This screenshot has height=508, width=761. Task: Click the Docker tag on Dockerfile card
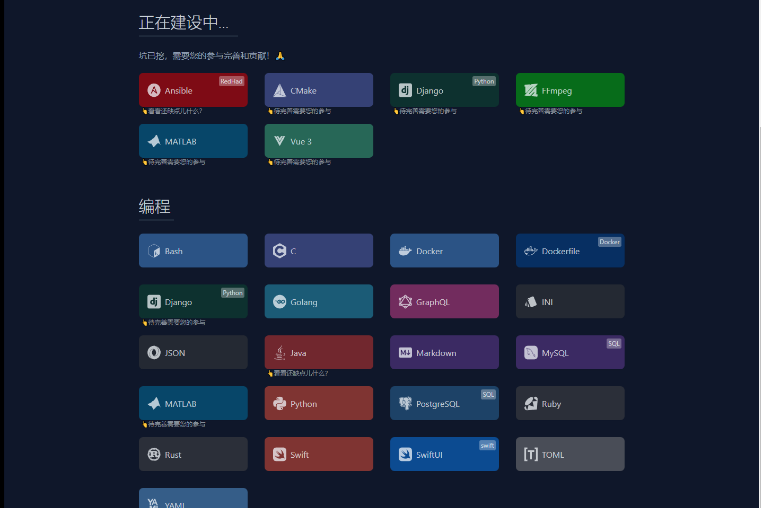pos(610,242)
